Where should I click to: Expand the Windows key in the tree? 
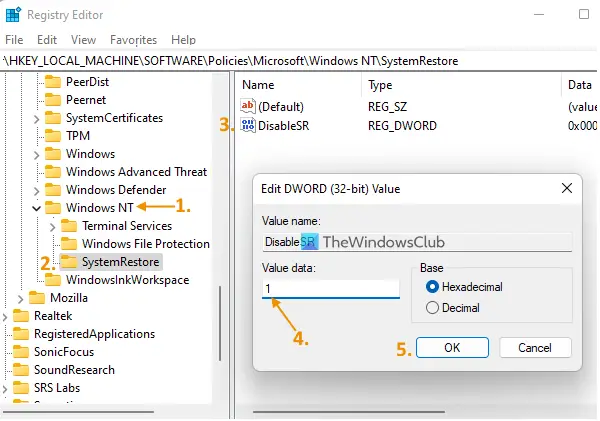(x=36, y=155)
